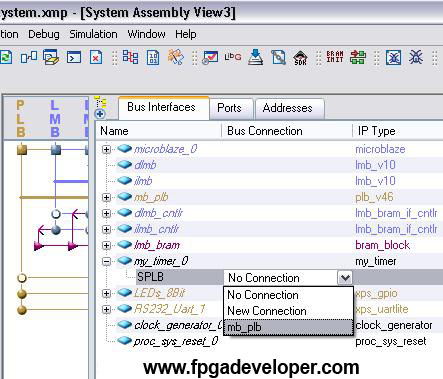
Task: Expand the microblaze_0 tree node
Action: tap(106, 149)
